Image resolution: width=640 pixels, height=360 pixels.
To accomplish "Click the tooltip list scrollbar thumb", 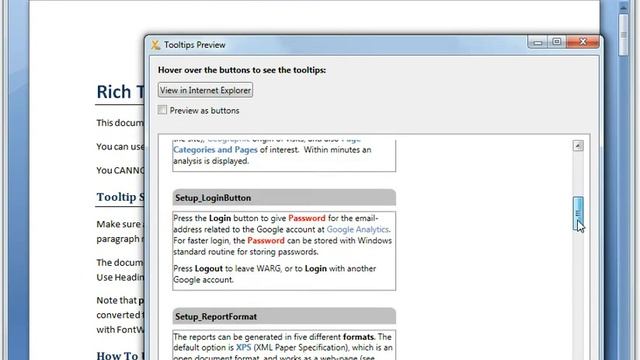I will click(578, 213).
